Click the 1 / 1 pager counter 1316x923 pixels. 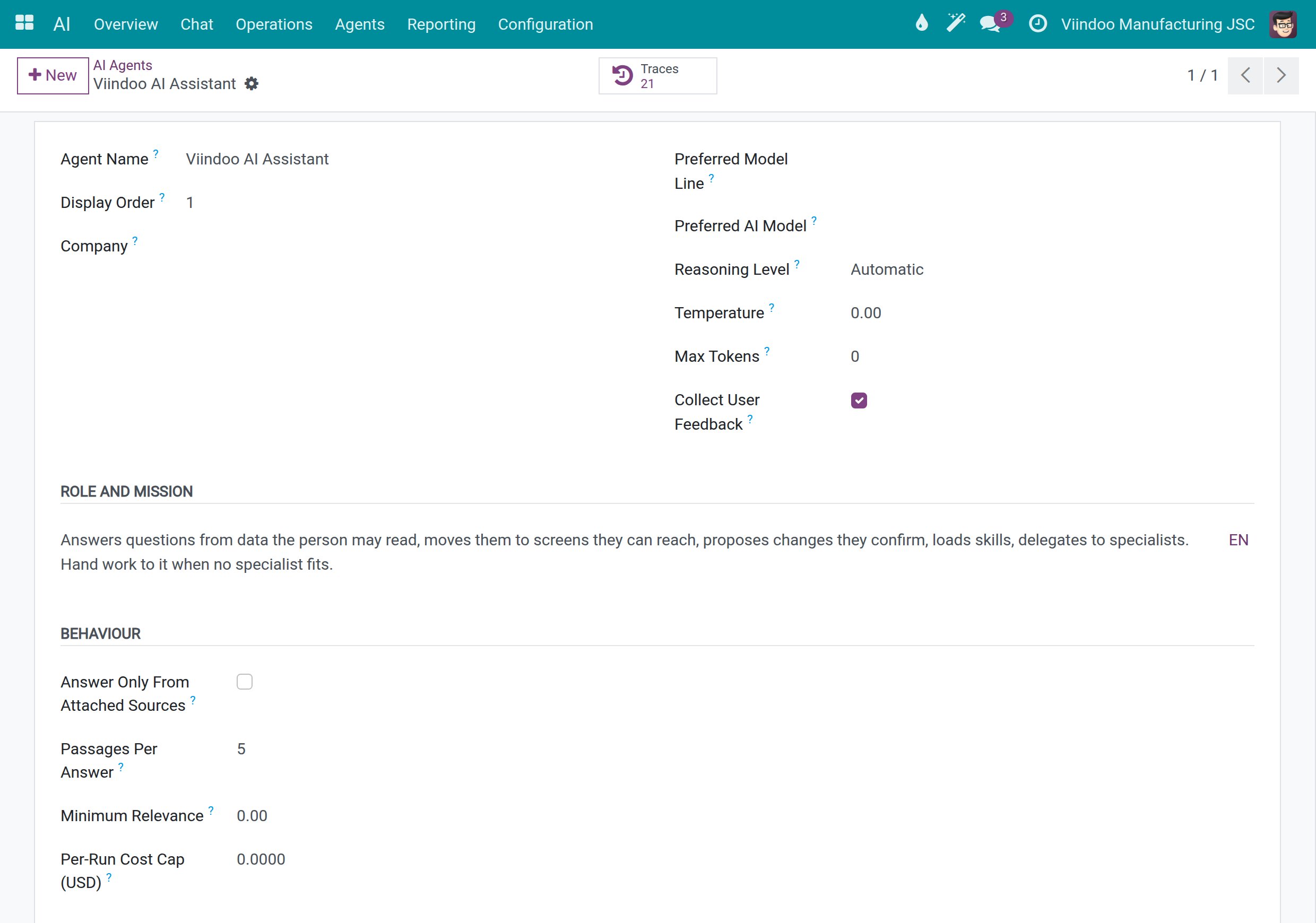(x=1203, y=75)
